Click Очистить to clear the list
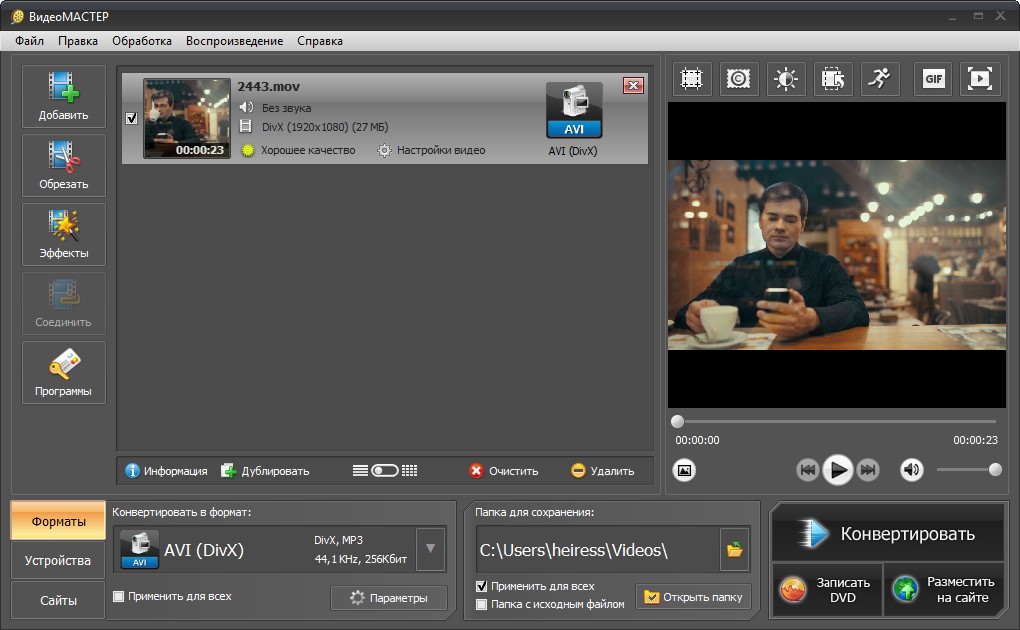Screen dimensions: 1020x630 click(x=504, y=471)
